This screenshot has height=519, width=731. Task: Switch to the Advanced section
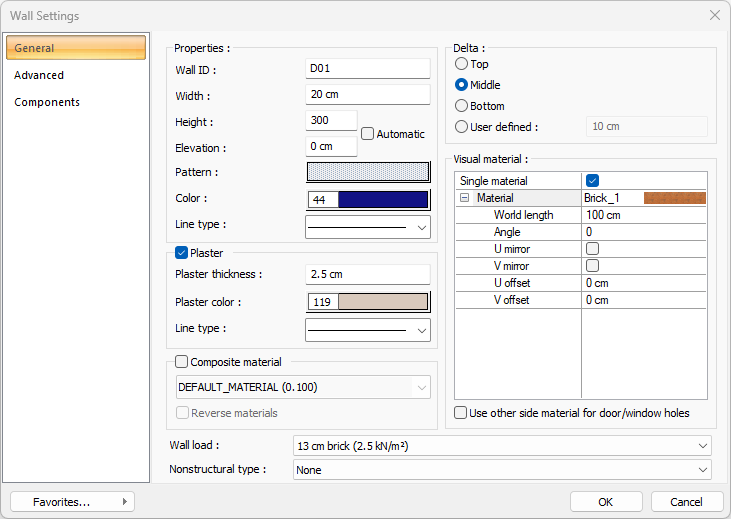39,75
